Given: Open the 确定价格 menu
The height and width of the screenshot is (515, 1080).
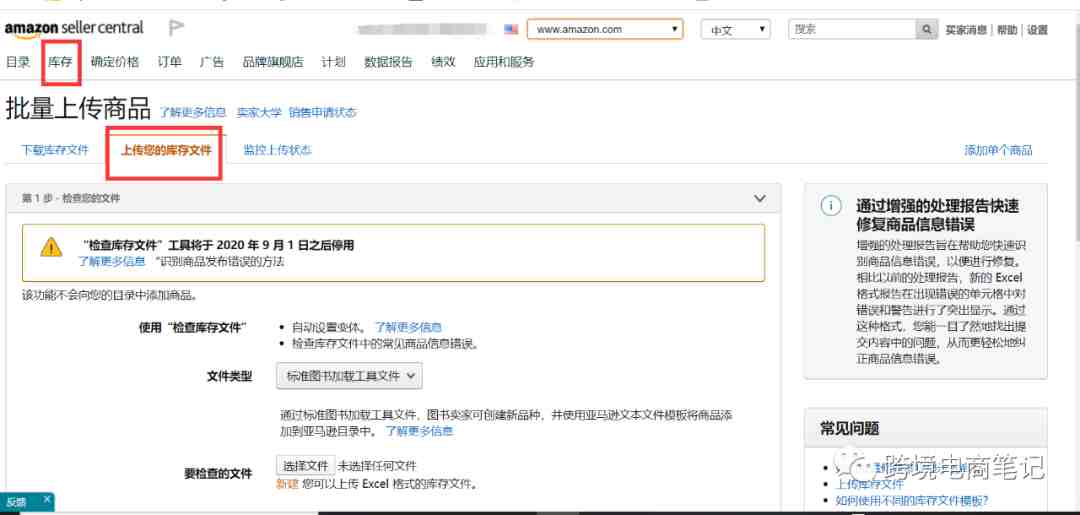Looking at the screenshot, I should point(115,62).
